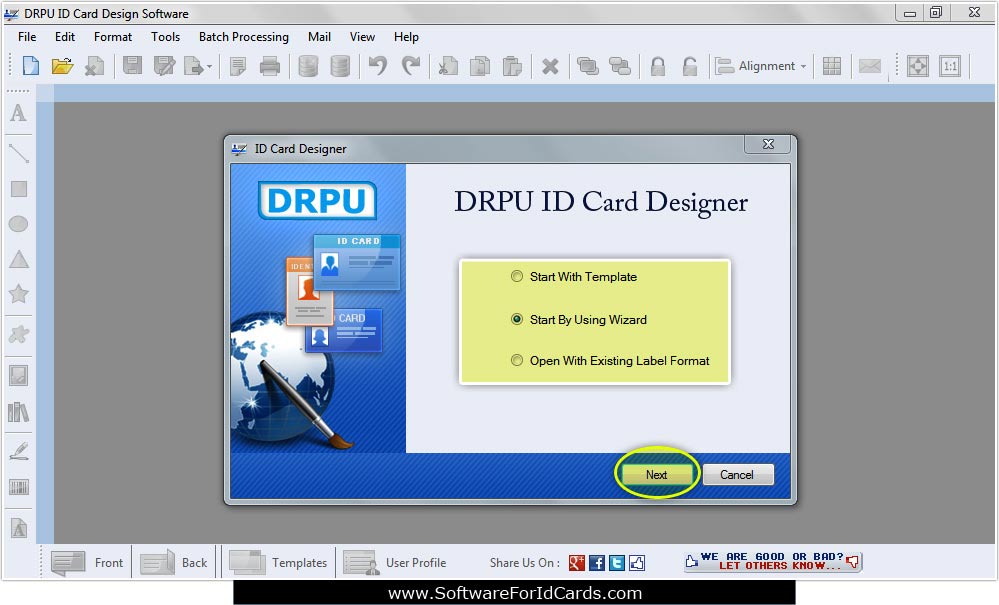Click the envelope mail toolbar icon

pyautogui.click(x=870, y=66)
